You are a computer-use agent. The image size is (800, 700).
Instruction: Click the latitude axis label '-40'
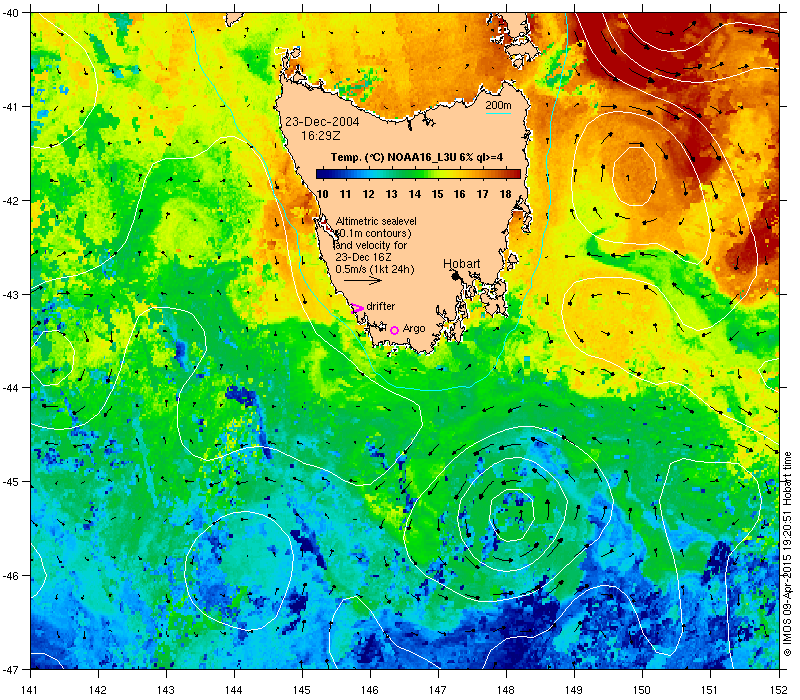(10, 13)
